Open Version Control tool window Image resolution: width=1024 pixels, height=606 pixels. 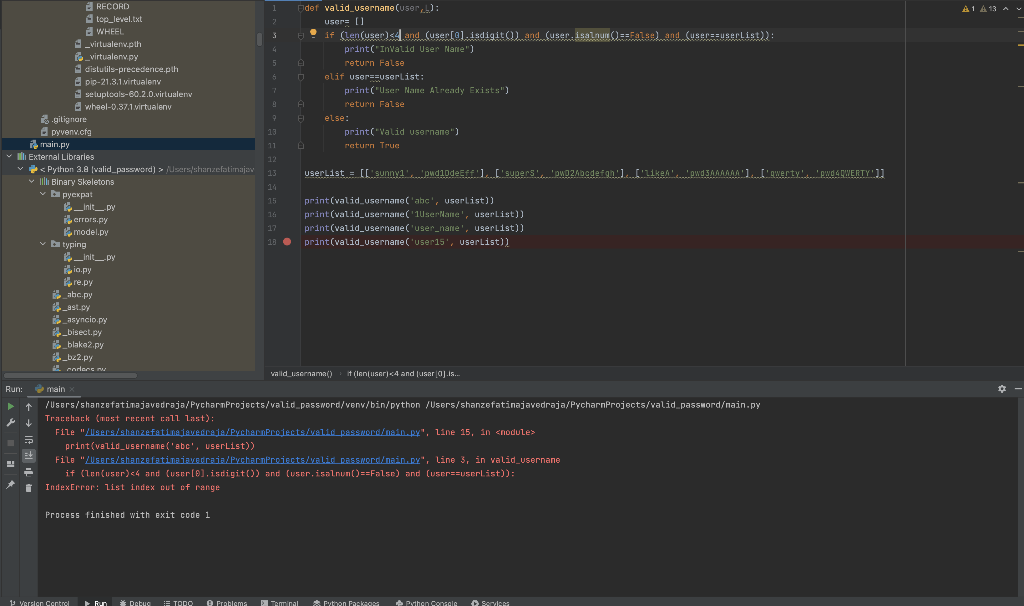[39, 603]
